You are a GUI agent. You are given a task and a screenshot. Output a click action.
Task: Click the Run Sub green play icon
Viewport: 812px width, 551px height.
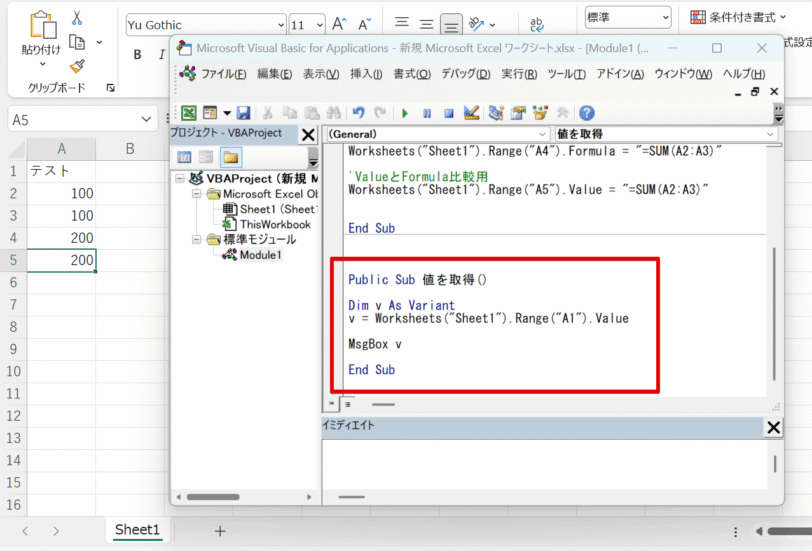click(x=405, y=113)
